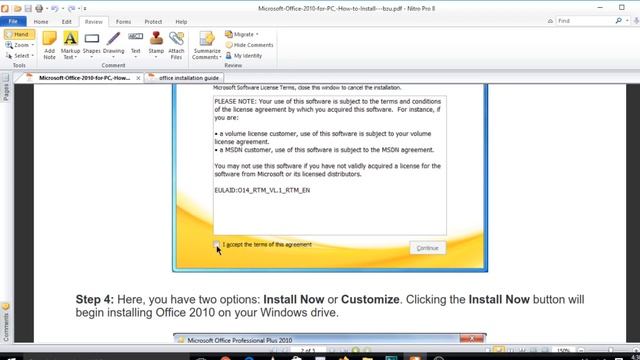Select the Hand tool
640x360 pixels.
[19, 34]
